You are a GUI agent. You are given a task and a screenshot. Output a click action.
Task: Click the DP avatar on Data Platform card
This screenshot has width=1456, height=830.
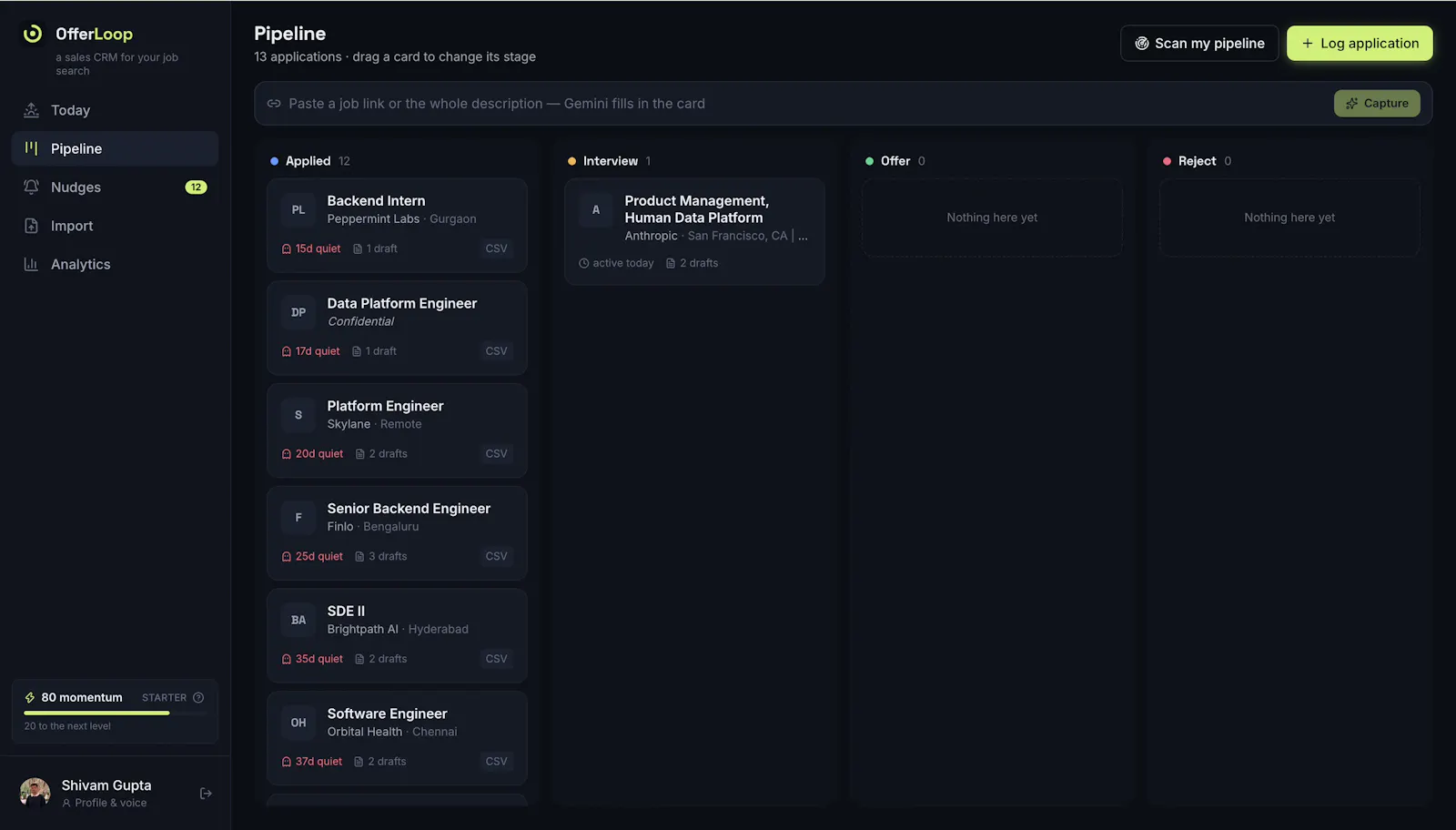(298, 312)
